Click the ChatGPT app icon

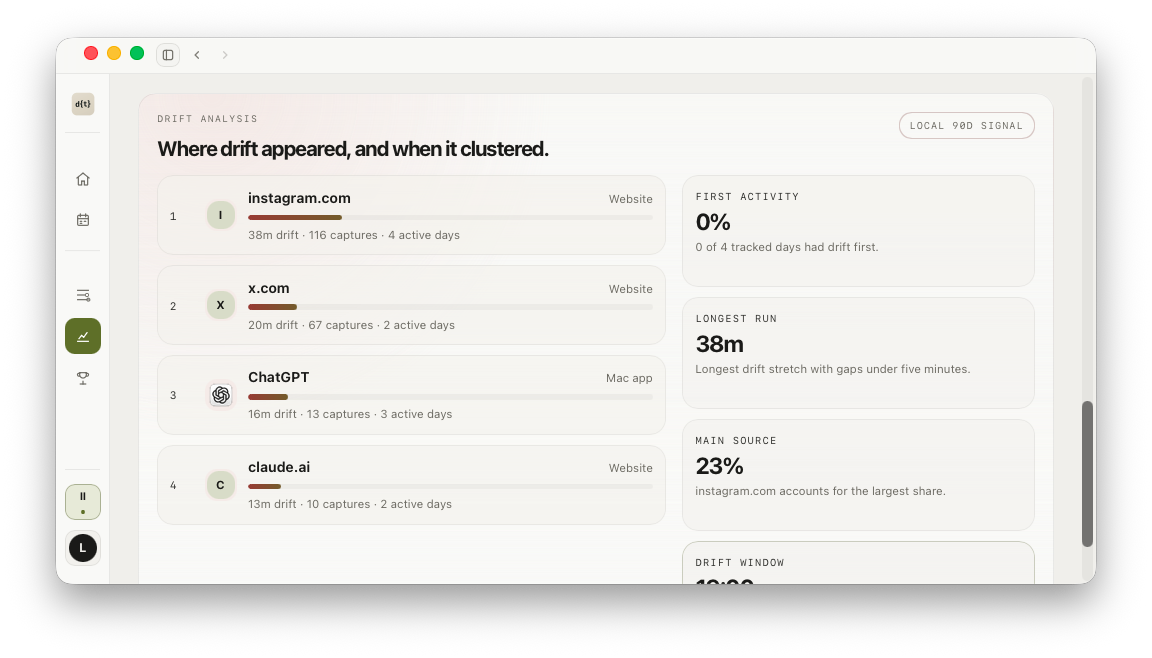tap(220, 395)
